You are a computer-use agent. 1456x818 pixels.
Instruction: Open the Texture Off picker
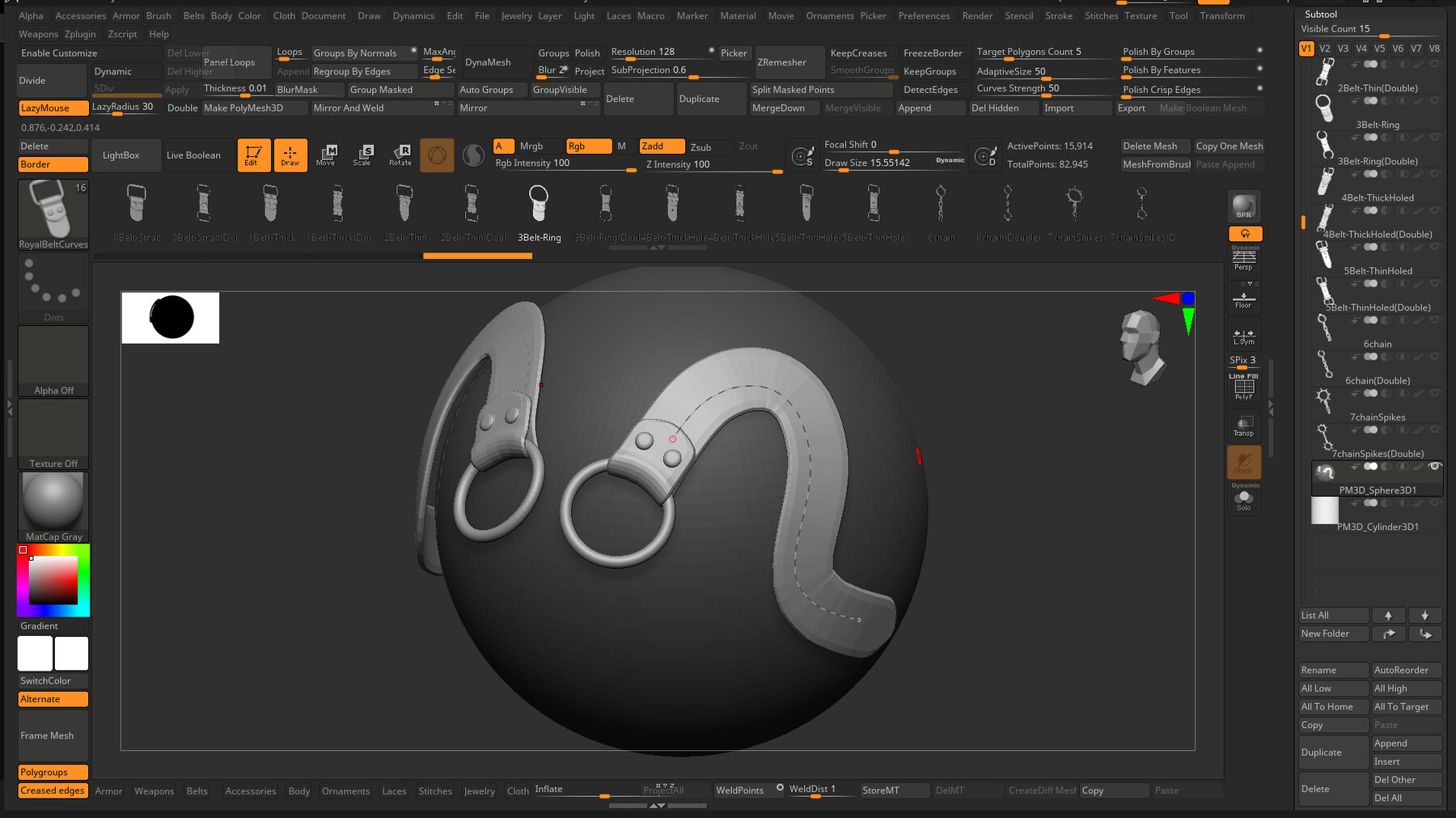point(53,434)
